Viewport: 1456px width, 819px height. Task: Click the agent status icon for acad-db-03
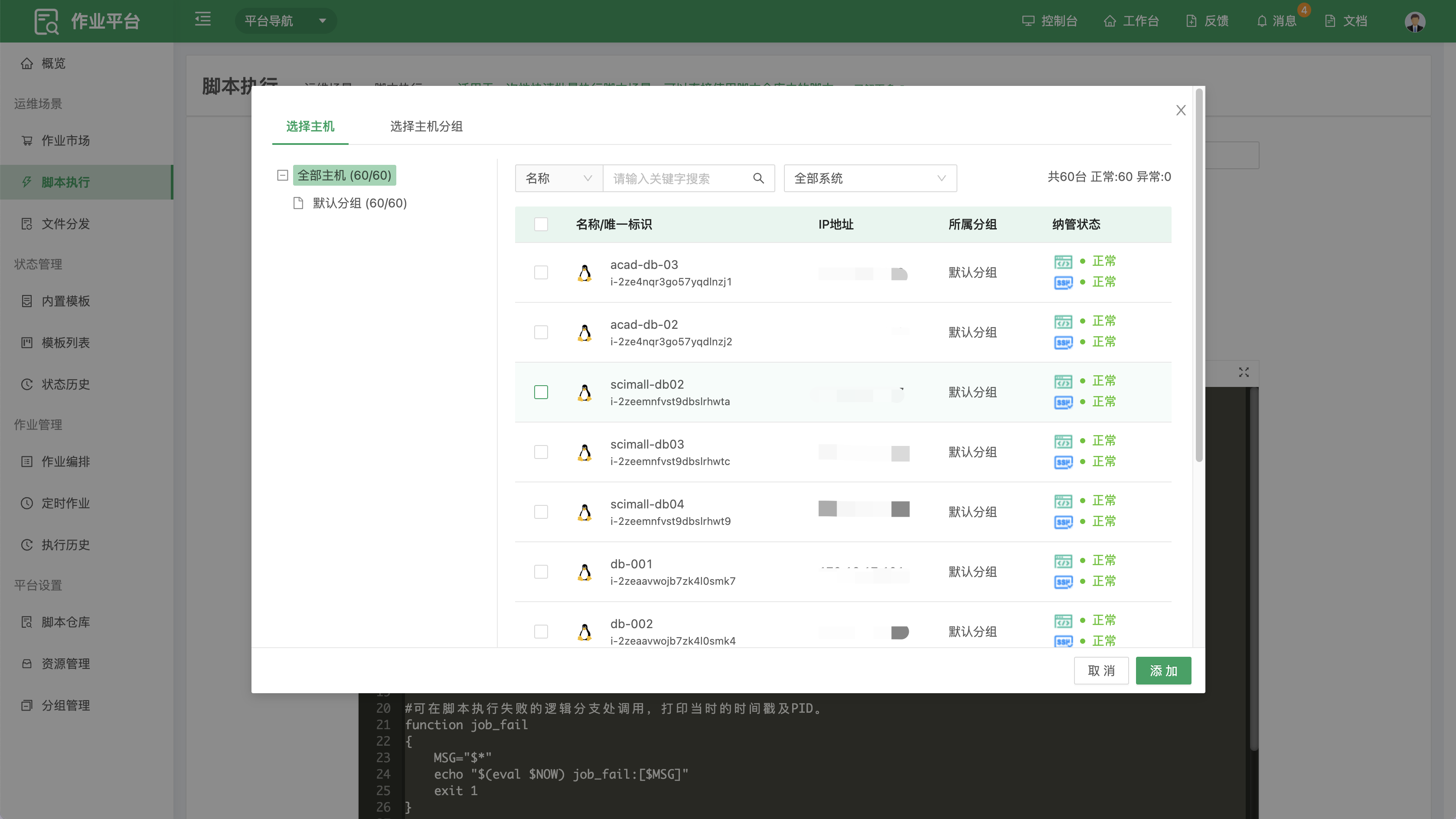[x=1063, y=262]
